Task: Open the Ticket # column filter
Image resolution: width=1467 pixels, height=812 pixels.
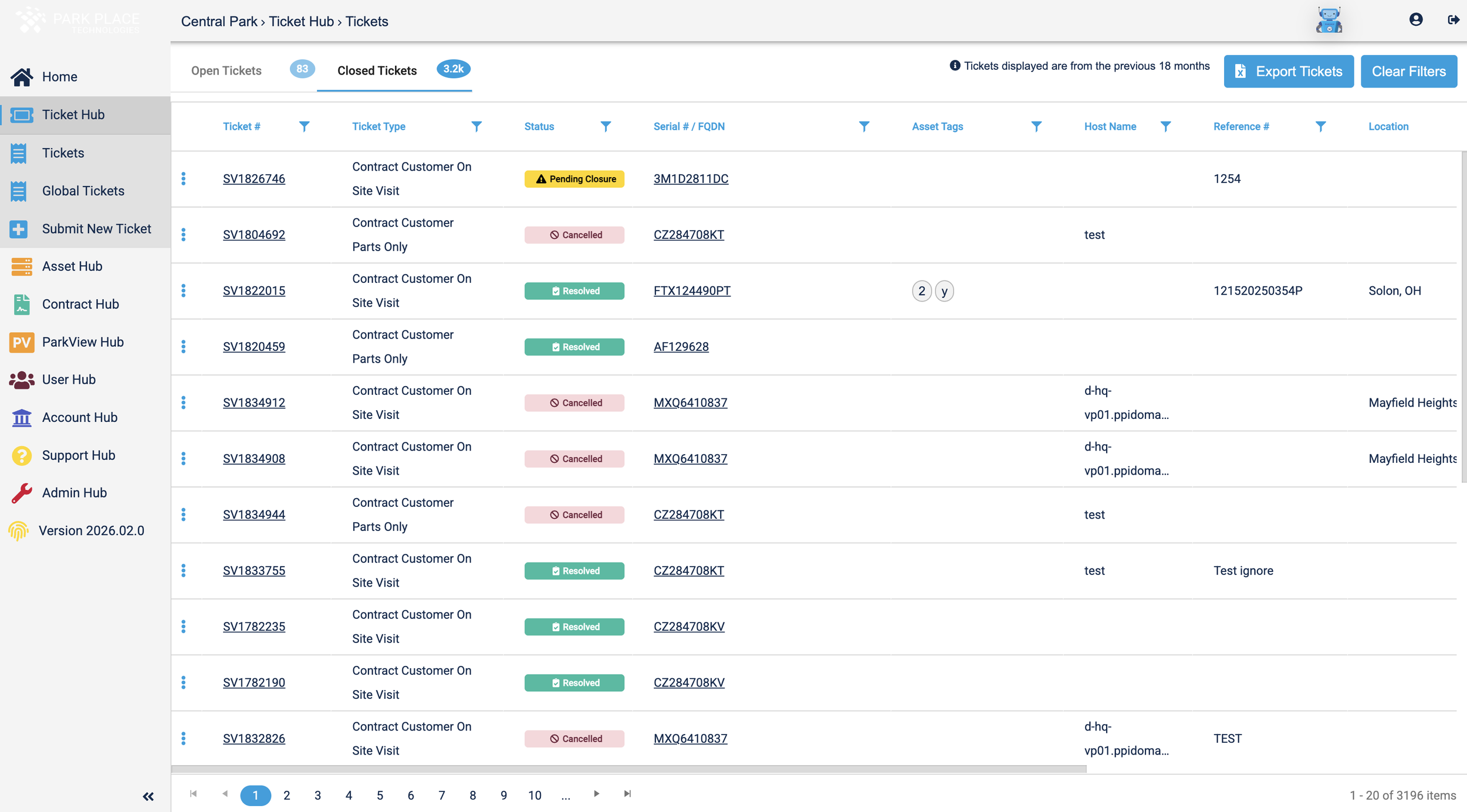Action: tap(304, 127)
